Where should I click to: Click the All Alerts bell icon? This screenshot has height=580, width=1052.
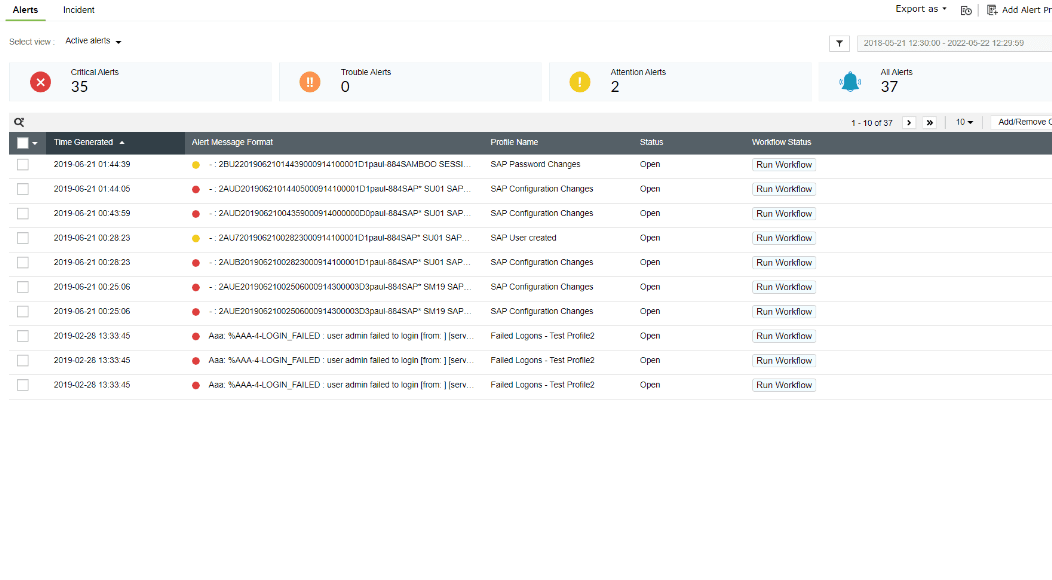[850, 82]
